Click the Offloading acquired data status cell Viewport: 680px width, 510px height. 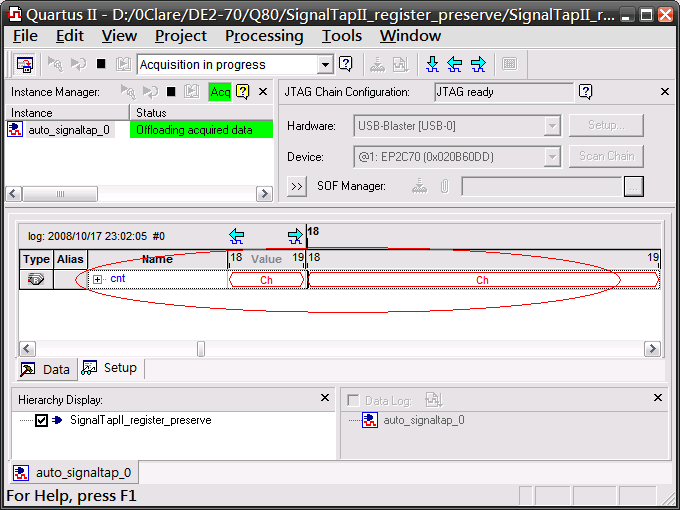point(201,130)
